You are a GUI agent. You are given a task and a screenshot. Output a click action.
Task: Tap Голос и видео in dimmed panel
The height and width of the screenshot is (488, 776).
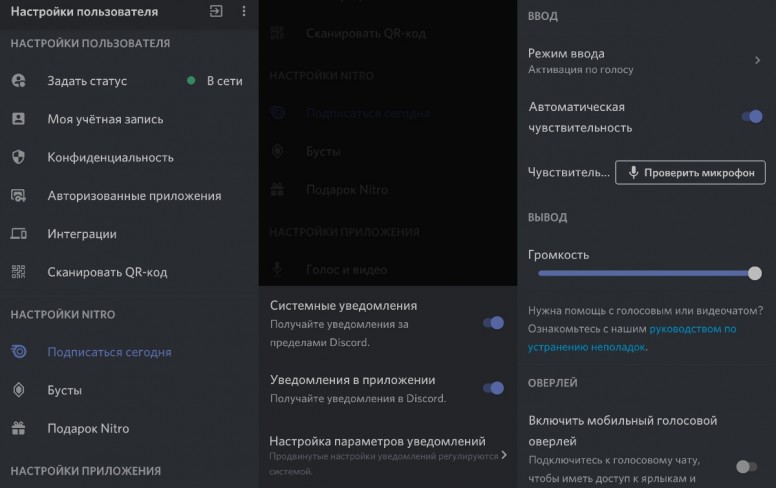(x=346, y=270)
